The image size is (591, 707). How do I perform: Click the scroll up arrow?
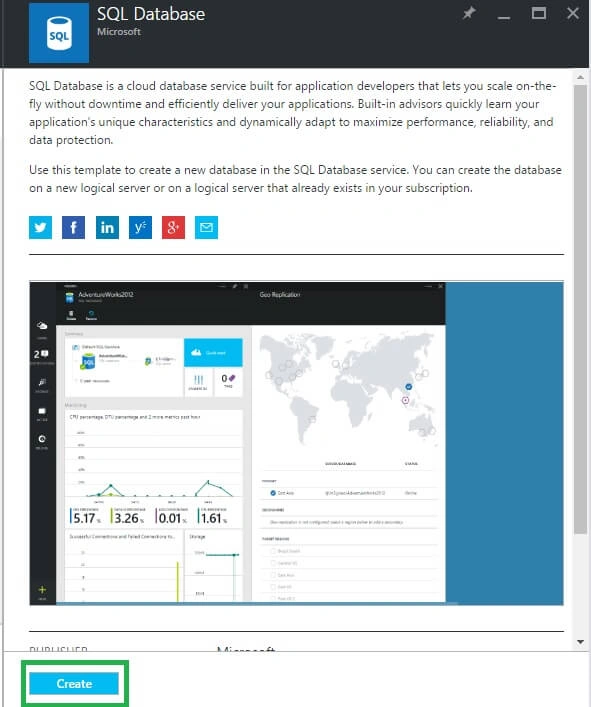coord(581,77)
